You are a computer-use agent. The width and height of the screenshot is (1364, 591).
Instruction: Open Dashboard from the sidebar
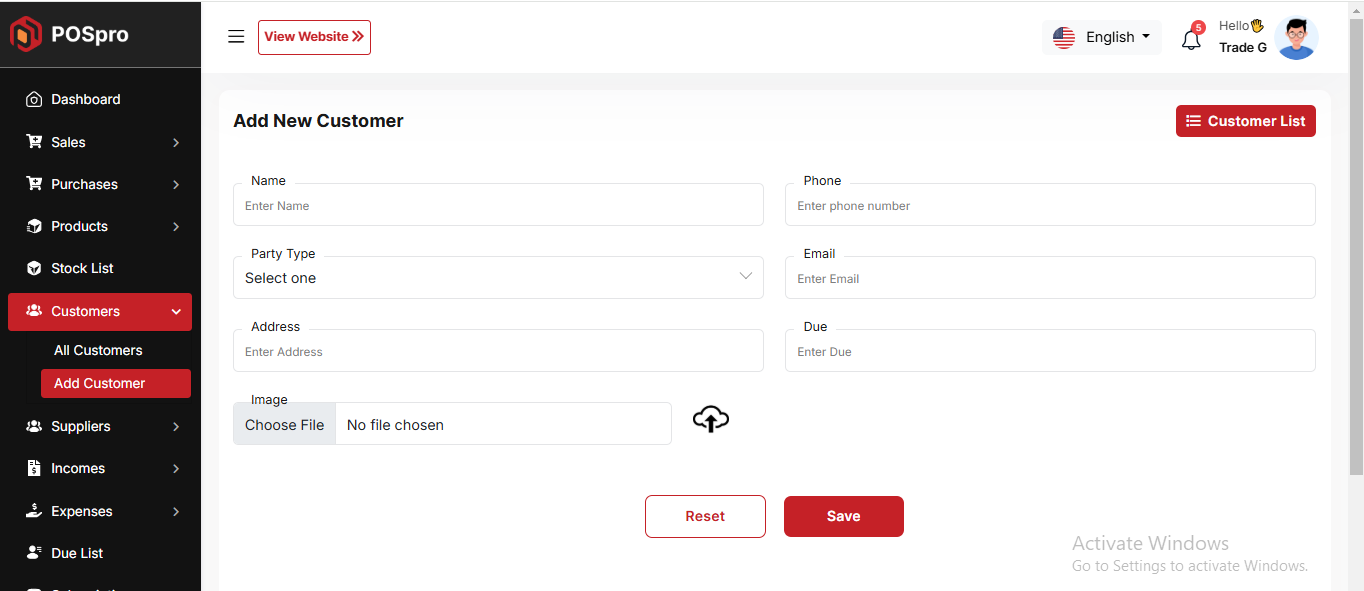[86, 99]
